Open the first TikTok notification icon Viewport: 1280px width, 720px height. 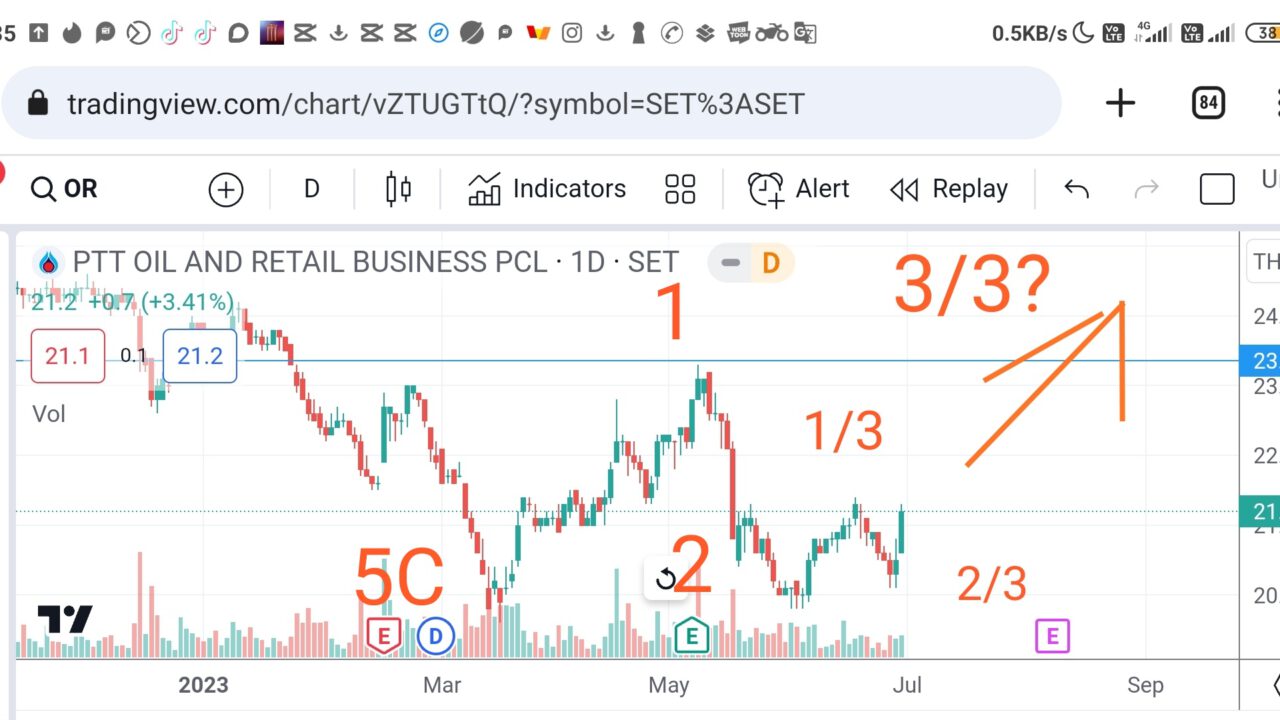point(171,33)
